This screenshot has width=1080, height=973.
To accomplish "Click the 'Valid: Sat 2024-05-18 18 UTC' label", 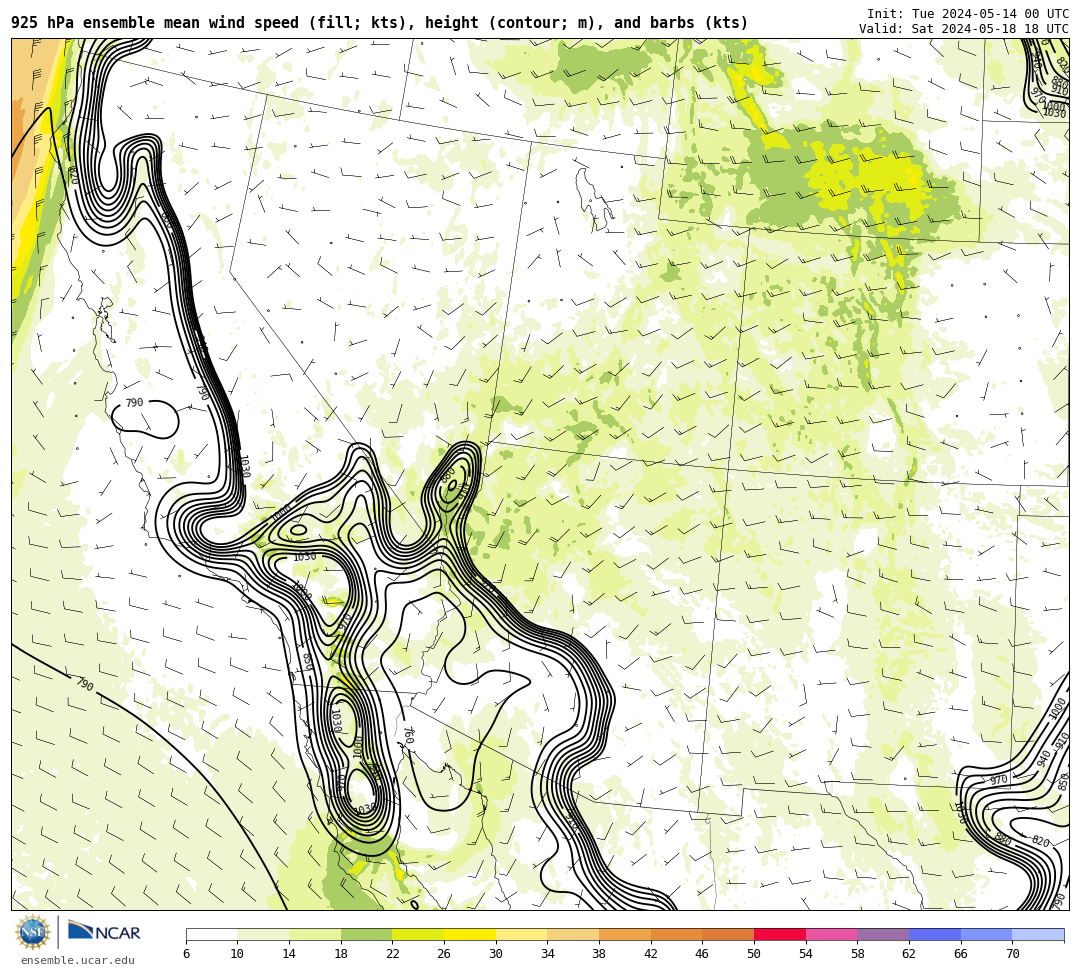I will click(x=964, y=29).
